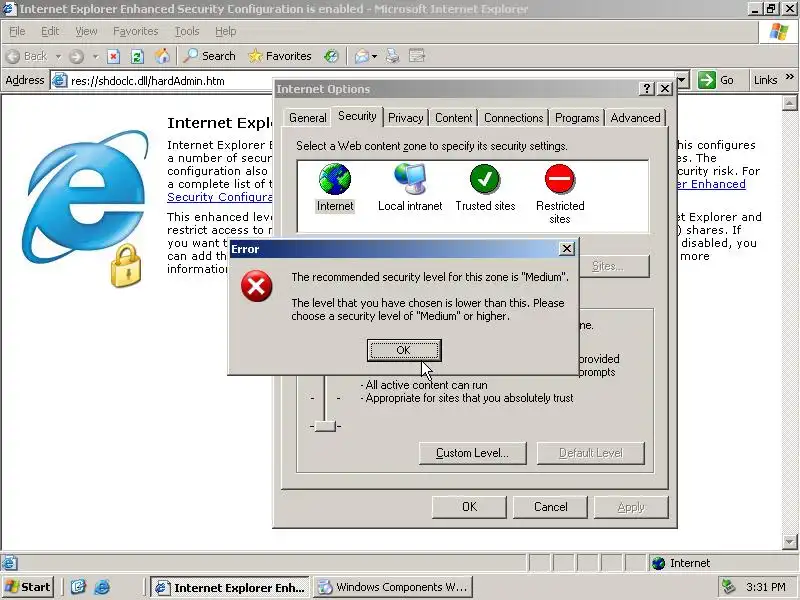Screen dimensions: 800x600
Task: Launch Internet Explorer from quick launch
Action: click(102, 587)
